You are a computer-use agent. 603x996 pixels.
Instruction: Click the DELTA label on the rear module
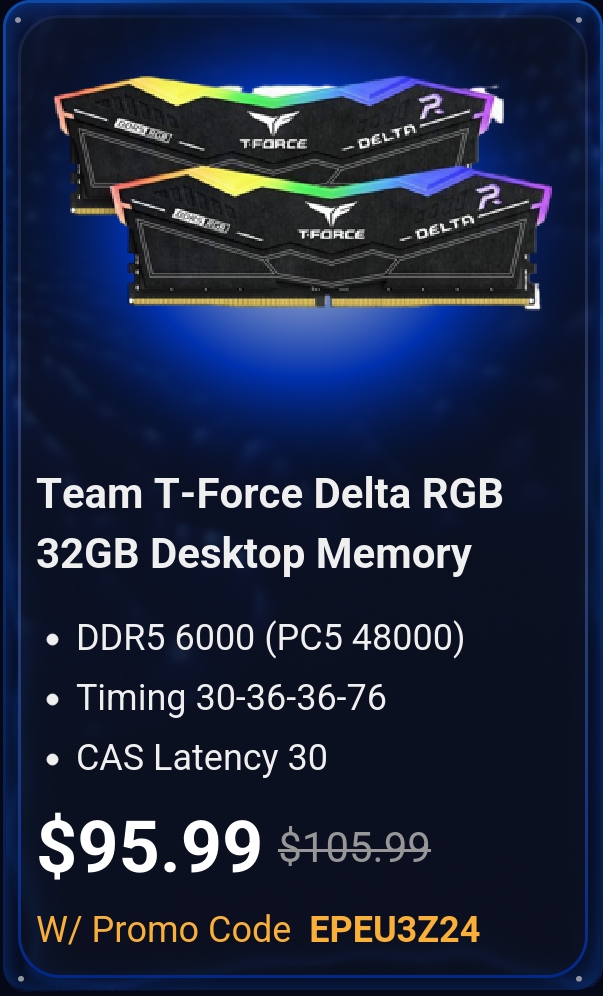[387, 135]
